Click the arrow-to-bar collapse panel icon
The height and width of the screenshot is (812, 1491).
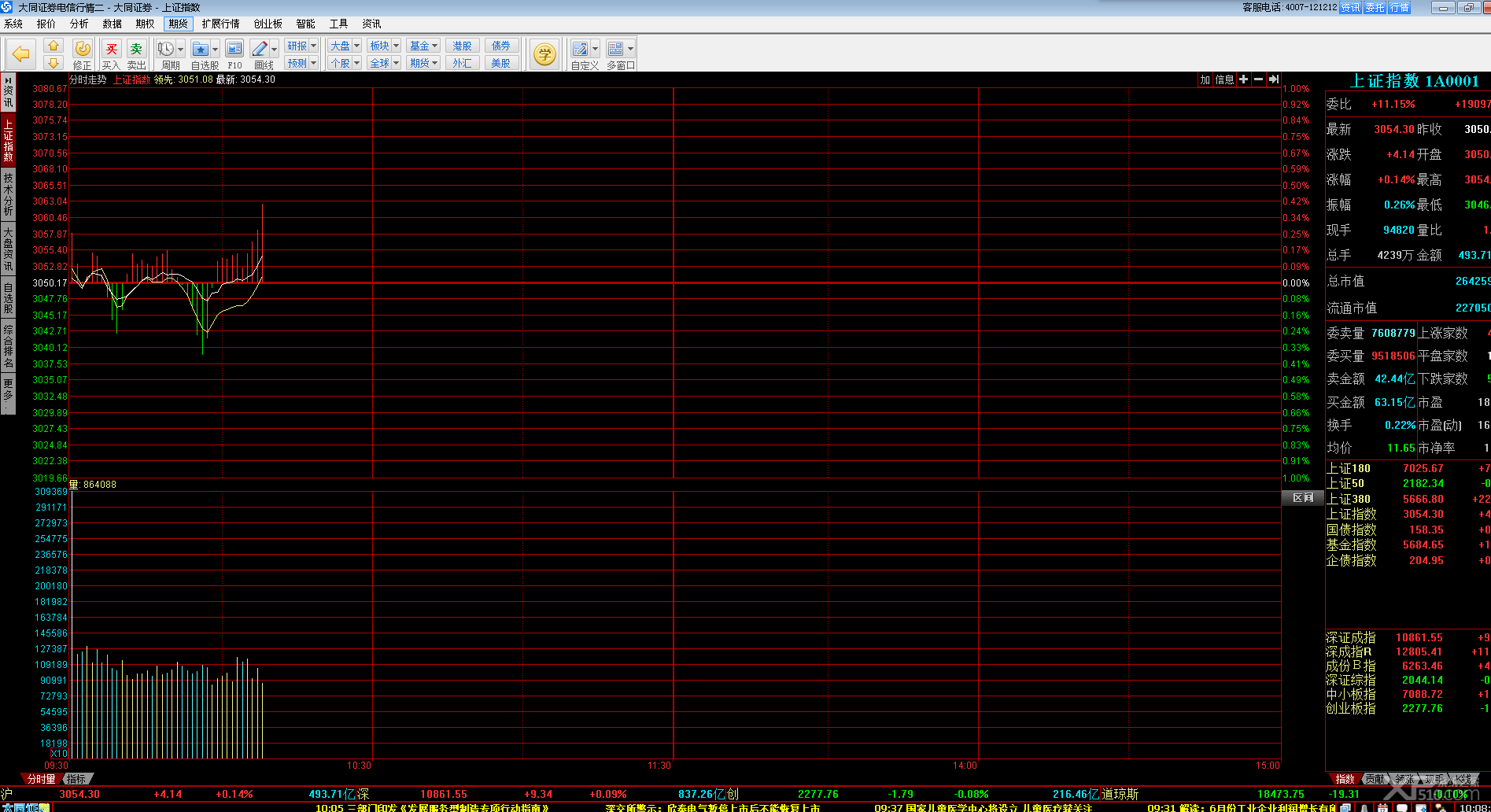[1273, 79]
